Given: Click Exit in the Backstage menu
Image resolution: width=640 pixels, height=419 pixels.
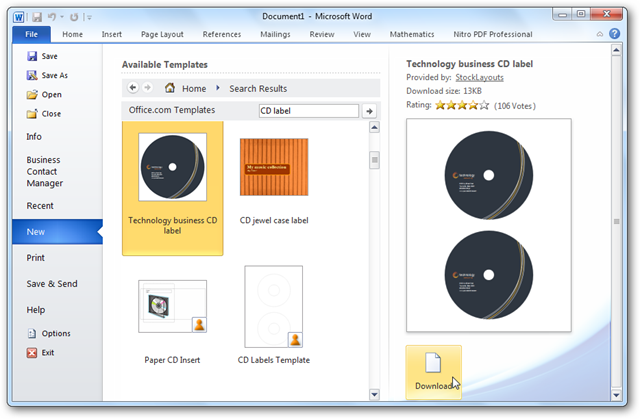Looking at the screenshot, I should [40, 352].
